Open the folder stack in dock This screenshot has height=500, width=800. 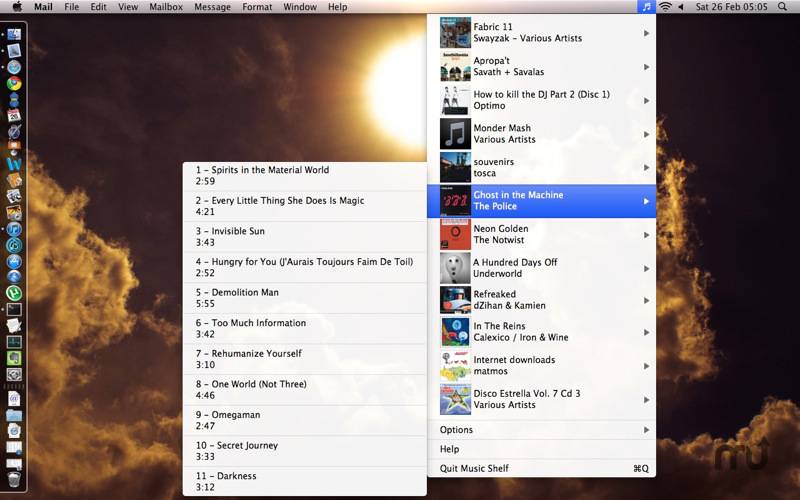click(14, 415)
